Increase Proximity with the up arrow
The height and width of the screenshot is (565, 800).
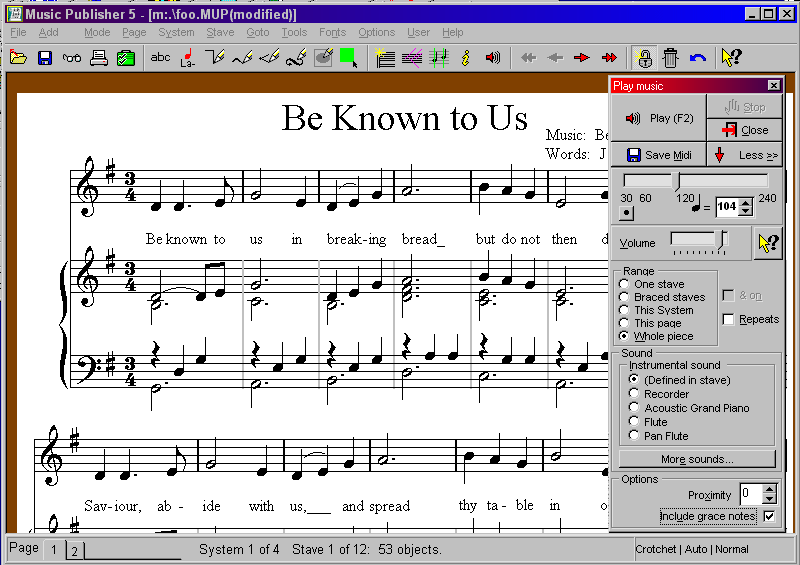pos(769,490)
